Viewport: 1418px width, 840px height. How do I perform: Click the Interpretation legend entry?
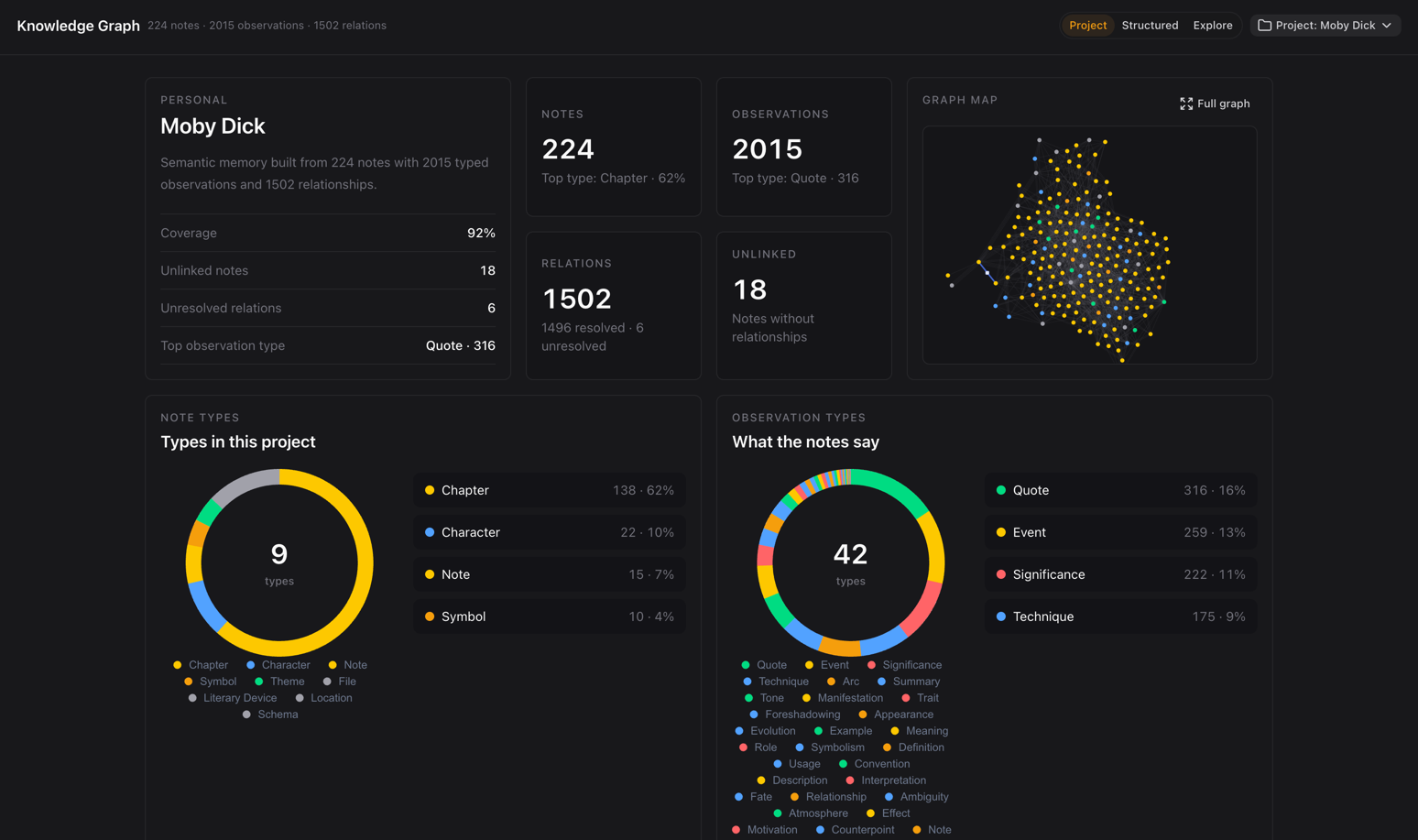tap(886, 780)
